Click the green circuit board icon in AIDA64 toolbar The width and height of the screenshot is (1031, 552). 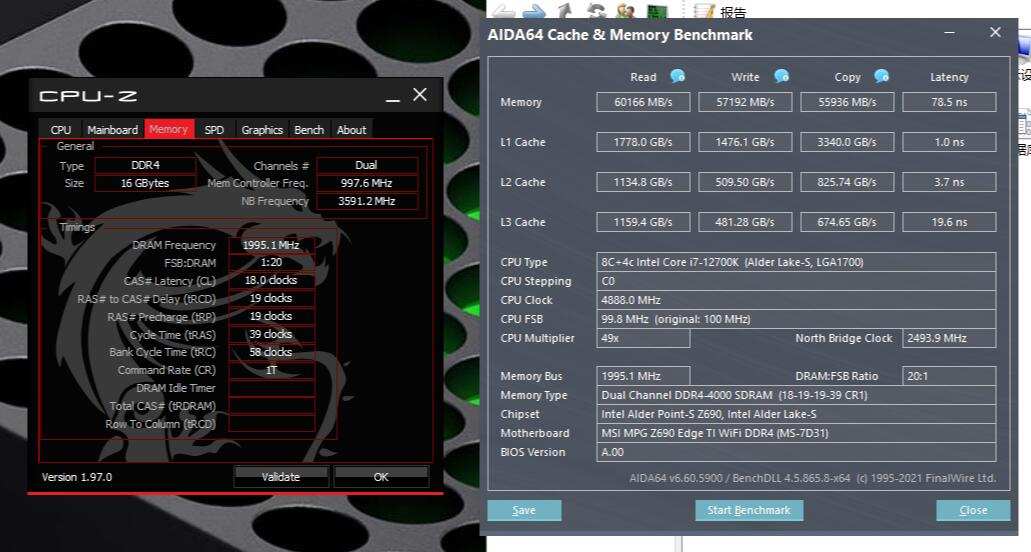click(657, 11)
